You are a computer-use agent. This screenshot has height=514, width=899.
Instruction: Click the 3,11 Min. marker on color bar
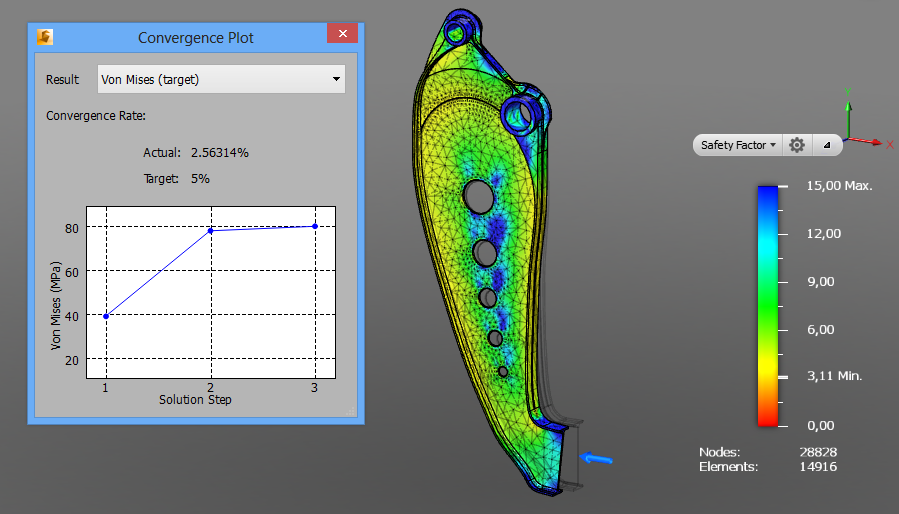(834, 376)
